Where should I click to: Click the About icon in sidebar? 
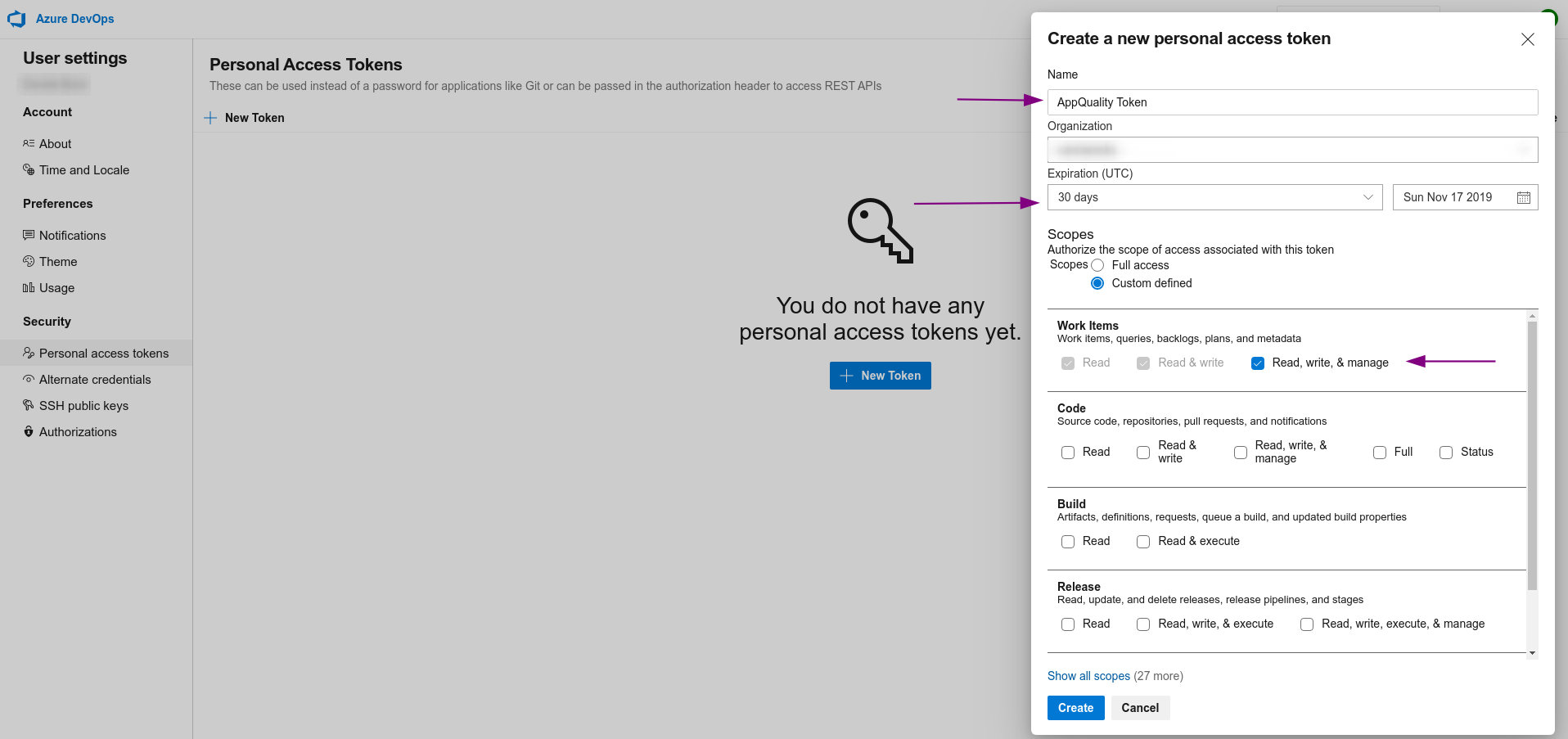click(29, 143)
